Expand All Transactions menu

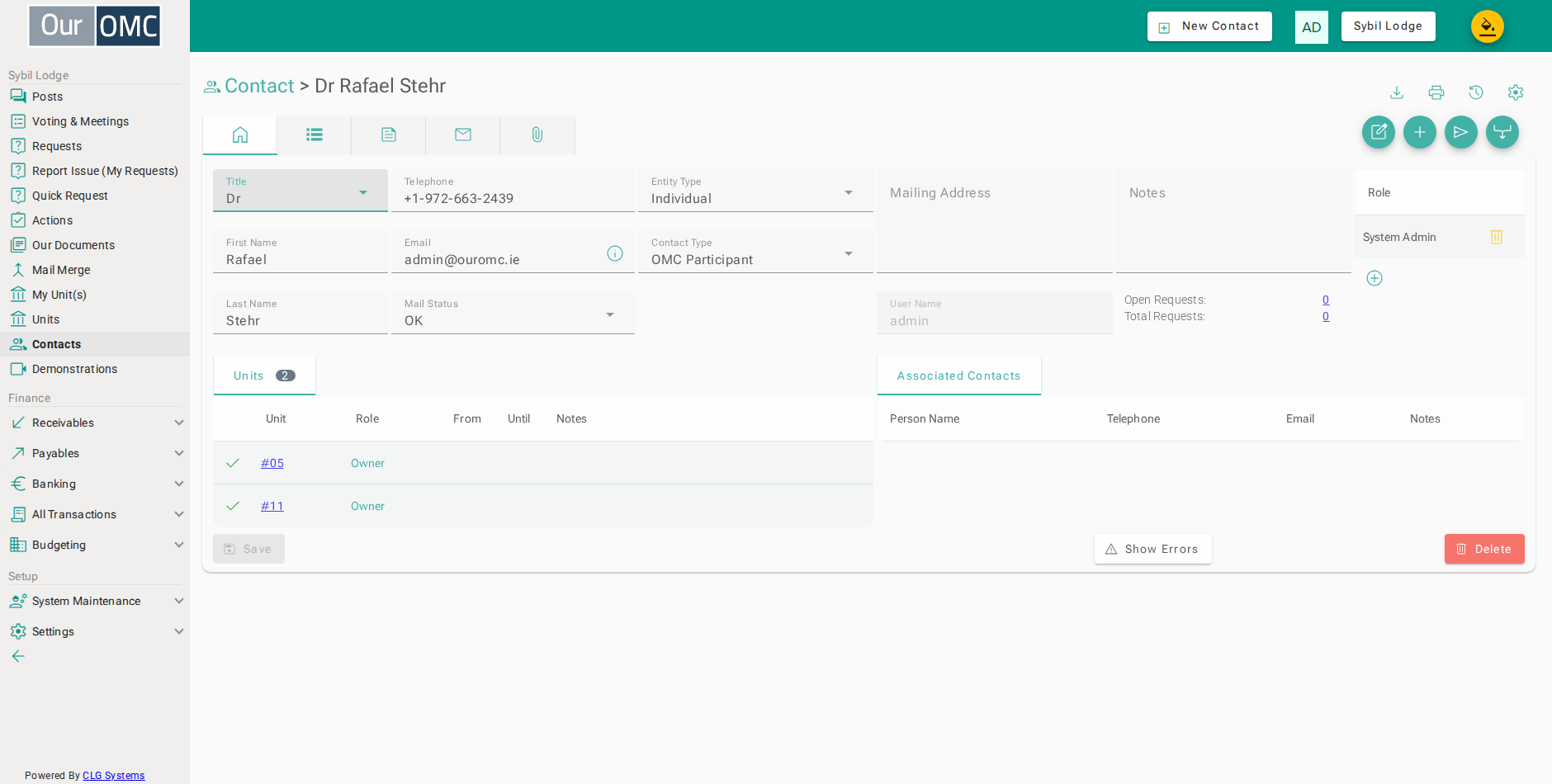[95, 514]
